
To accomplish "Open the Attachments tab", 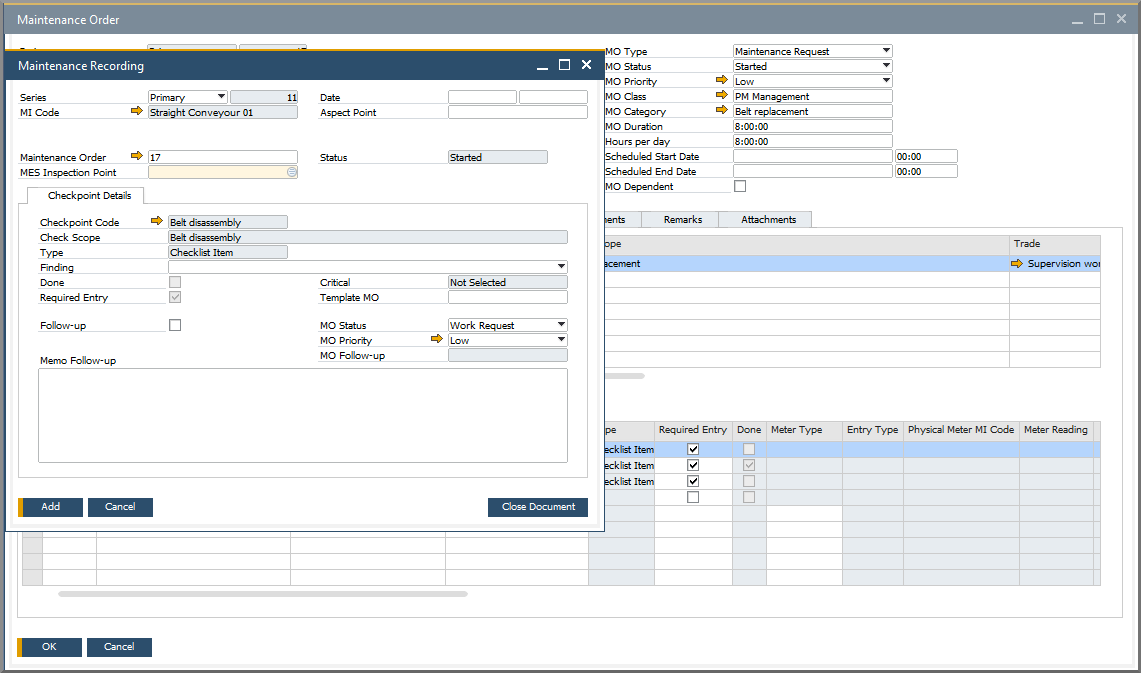I will [x=768, y=219].
